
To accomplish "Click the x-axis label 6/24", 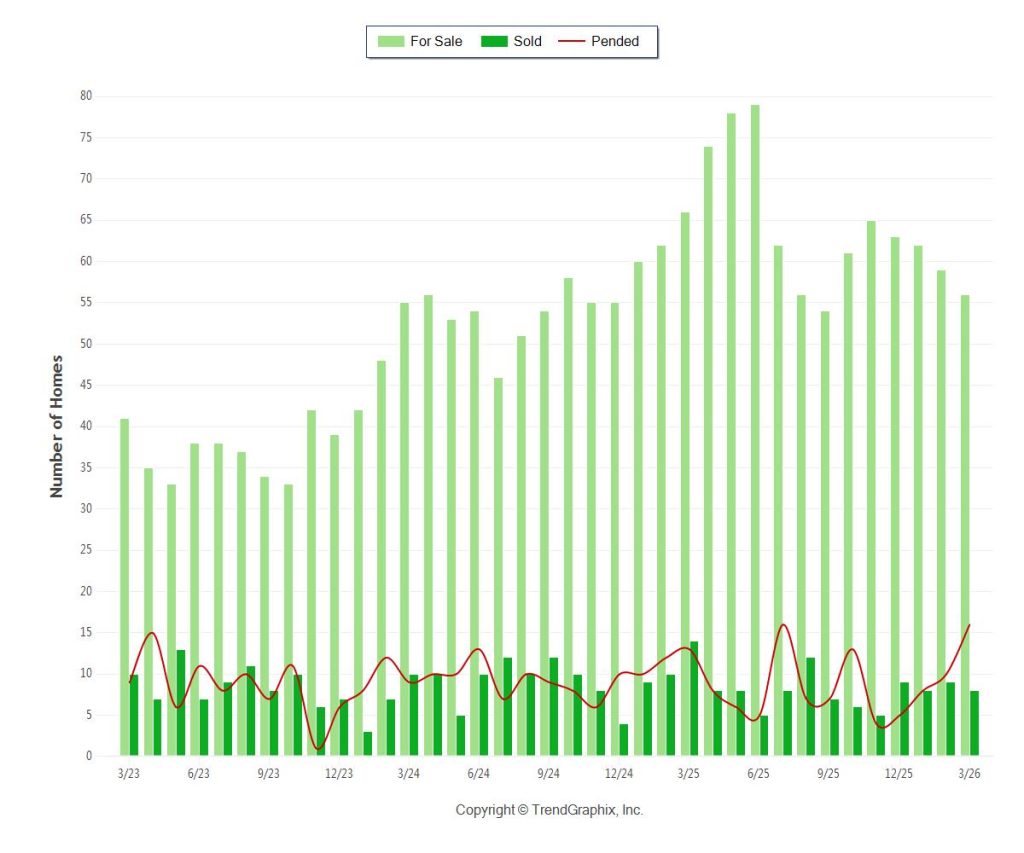I will [479, 773].
